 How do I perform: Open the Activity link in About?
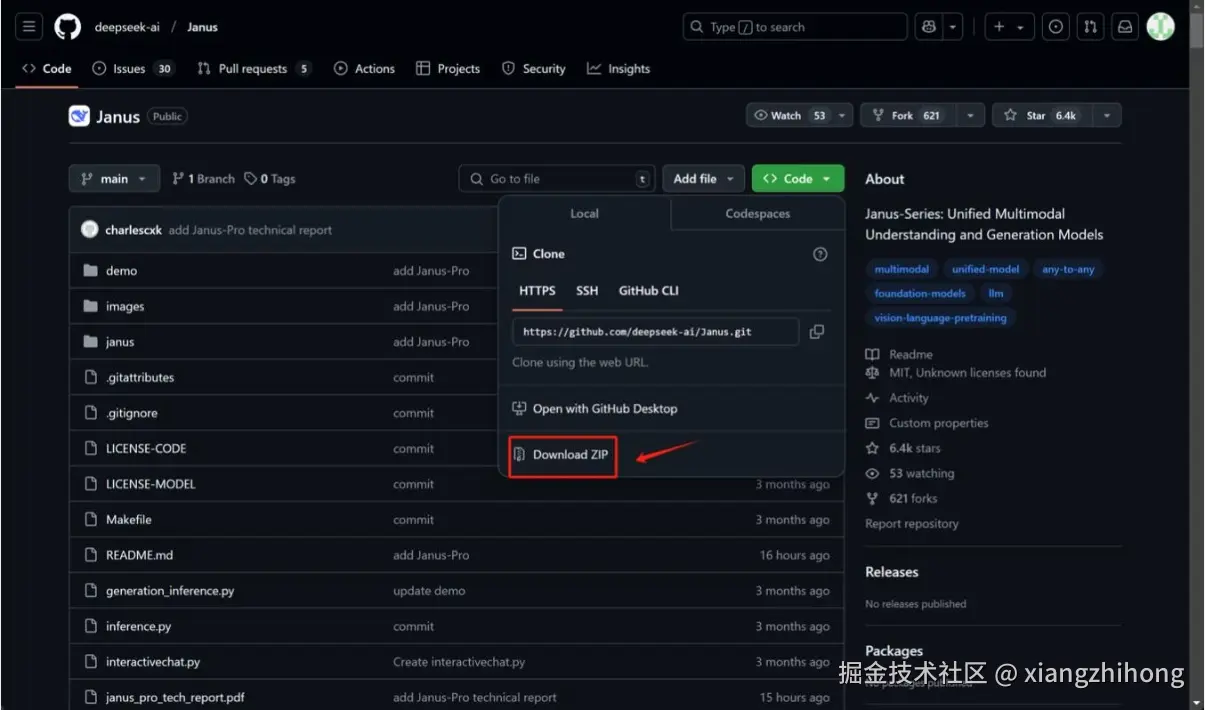(897, 398)
